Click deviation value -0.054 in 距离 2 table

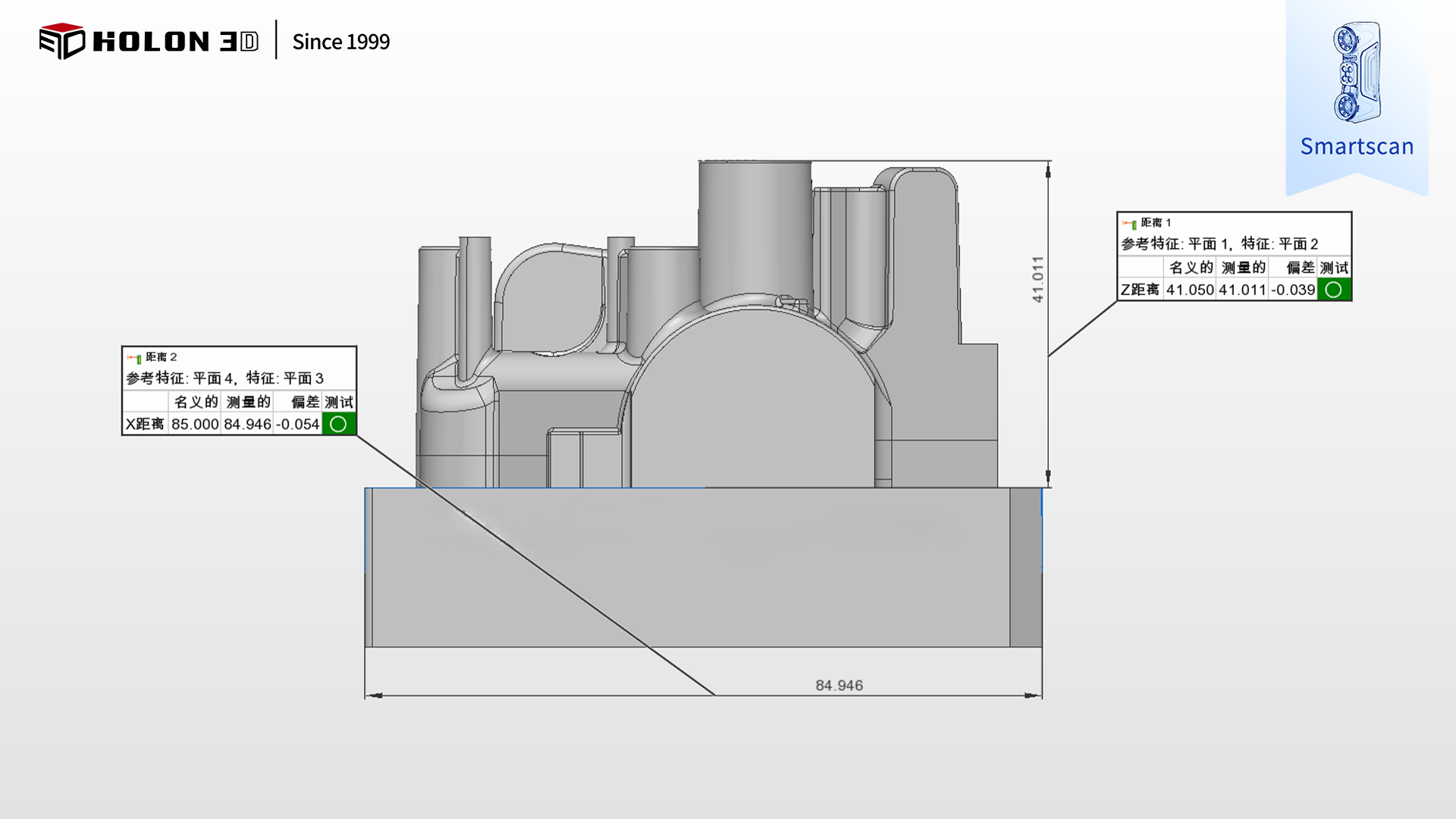pos(297,424)
